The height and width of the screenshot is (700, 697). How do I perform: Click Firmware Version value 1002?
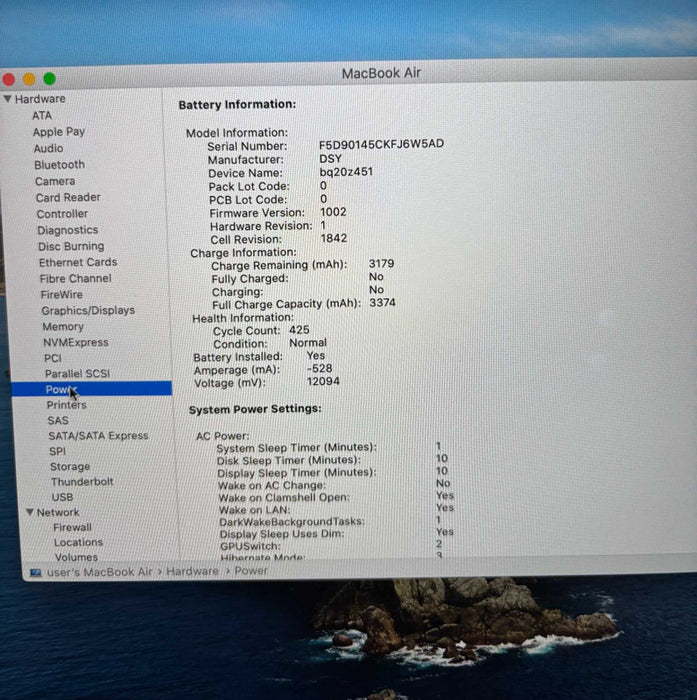click(333, 212)
